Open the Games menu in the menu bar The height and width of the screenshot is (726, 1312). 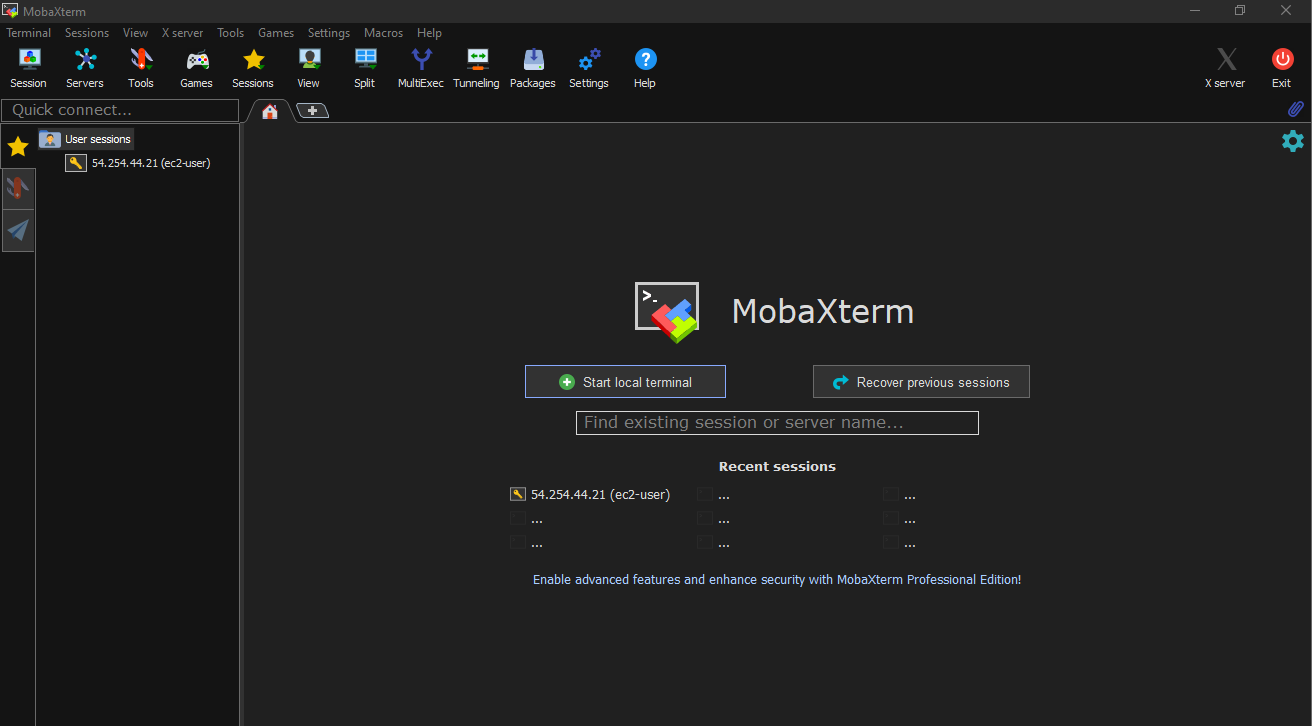click(x=276, y=33)
